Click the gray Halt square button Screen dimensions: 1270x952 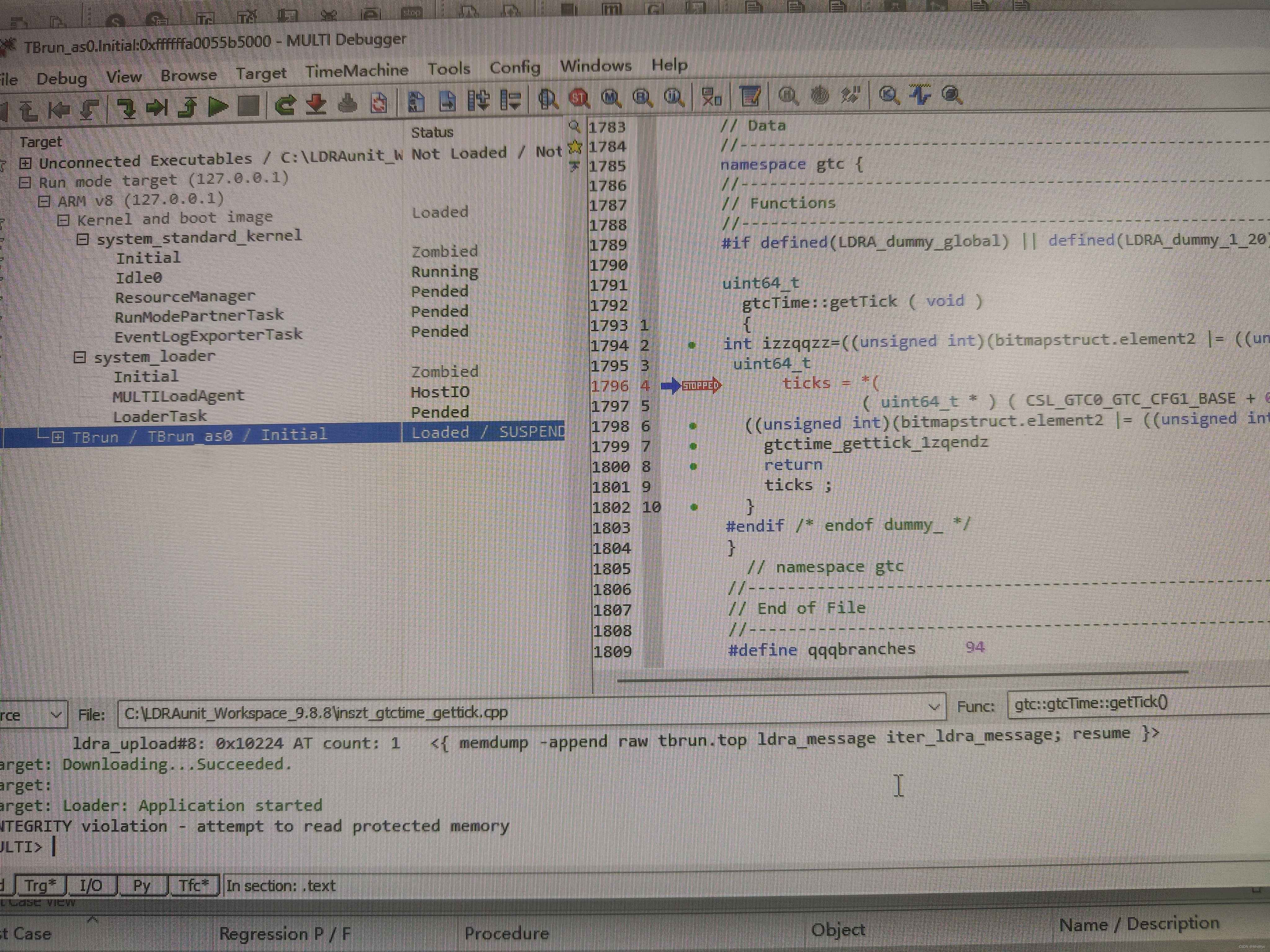click(x=249, y=106)
